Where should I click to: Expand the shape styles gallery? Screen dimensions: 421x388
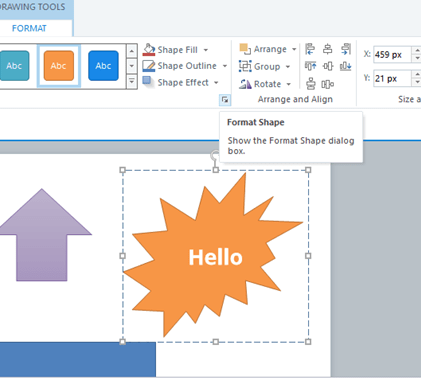132,81
